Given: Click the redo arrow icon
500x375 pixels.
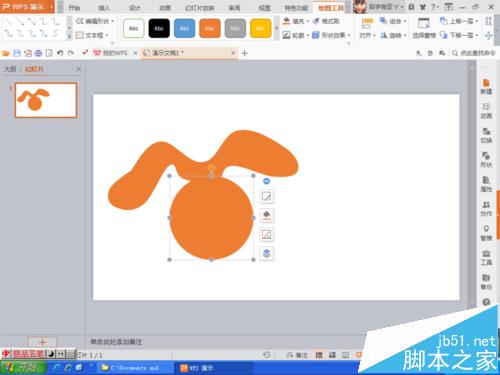Looking at the screenshot, I should coord(71,53).
